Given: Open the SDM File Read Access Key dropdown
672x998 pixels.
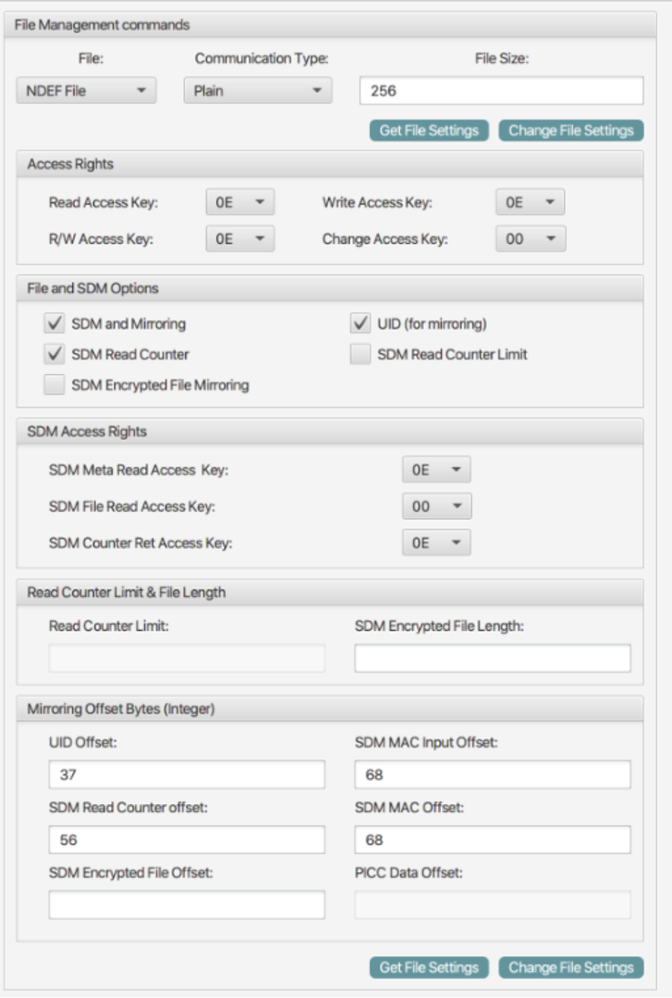Looking at the screenshot, I should [436, 506].
